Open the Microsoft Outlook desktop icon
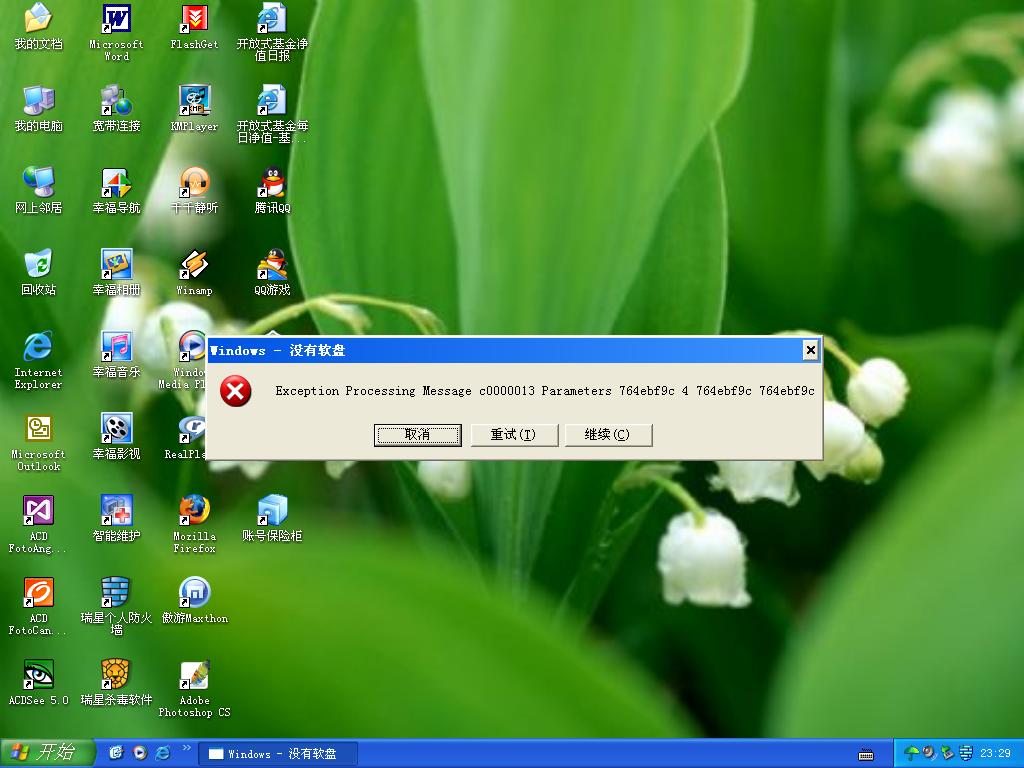 tap(38, 442)
